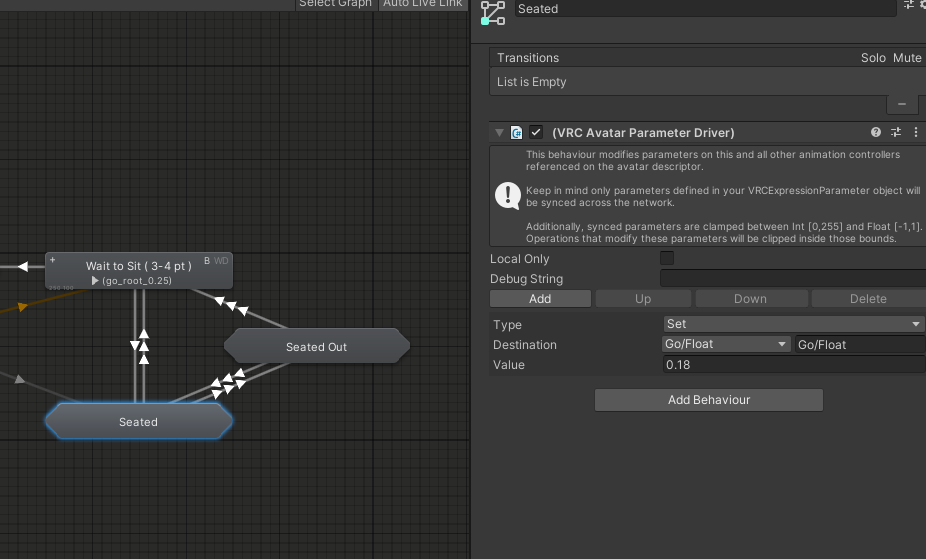Viewport: 926px width, 559px height.
Task: Click the Seated state name field
Action: pos(705,8)
